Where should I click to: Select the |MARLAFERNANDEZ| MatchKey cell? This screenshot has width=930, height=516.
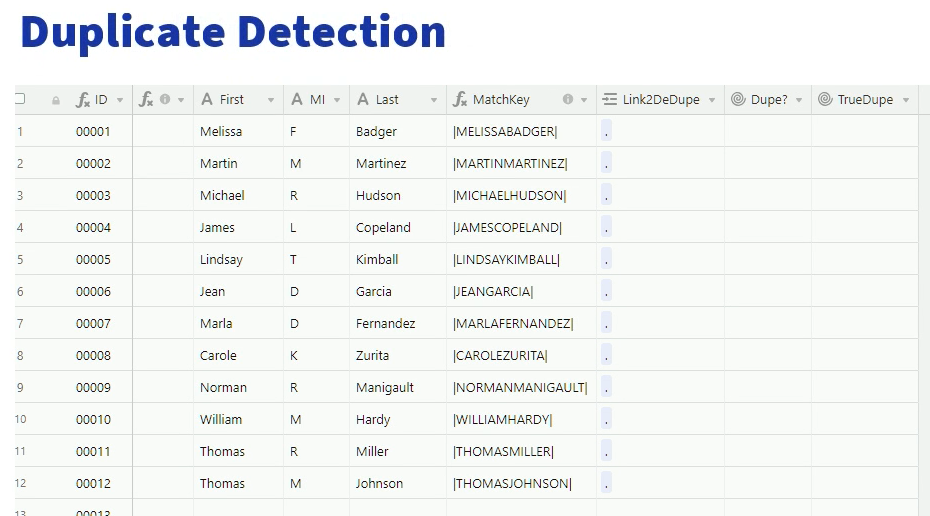(521, 323)
